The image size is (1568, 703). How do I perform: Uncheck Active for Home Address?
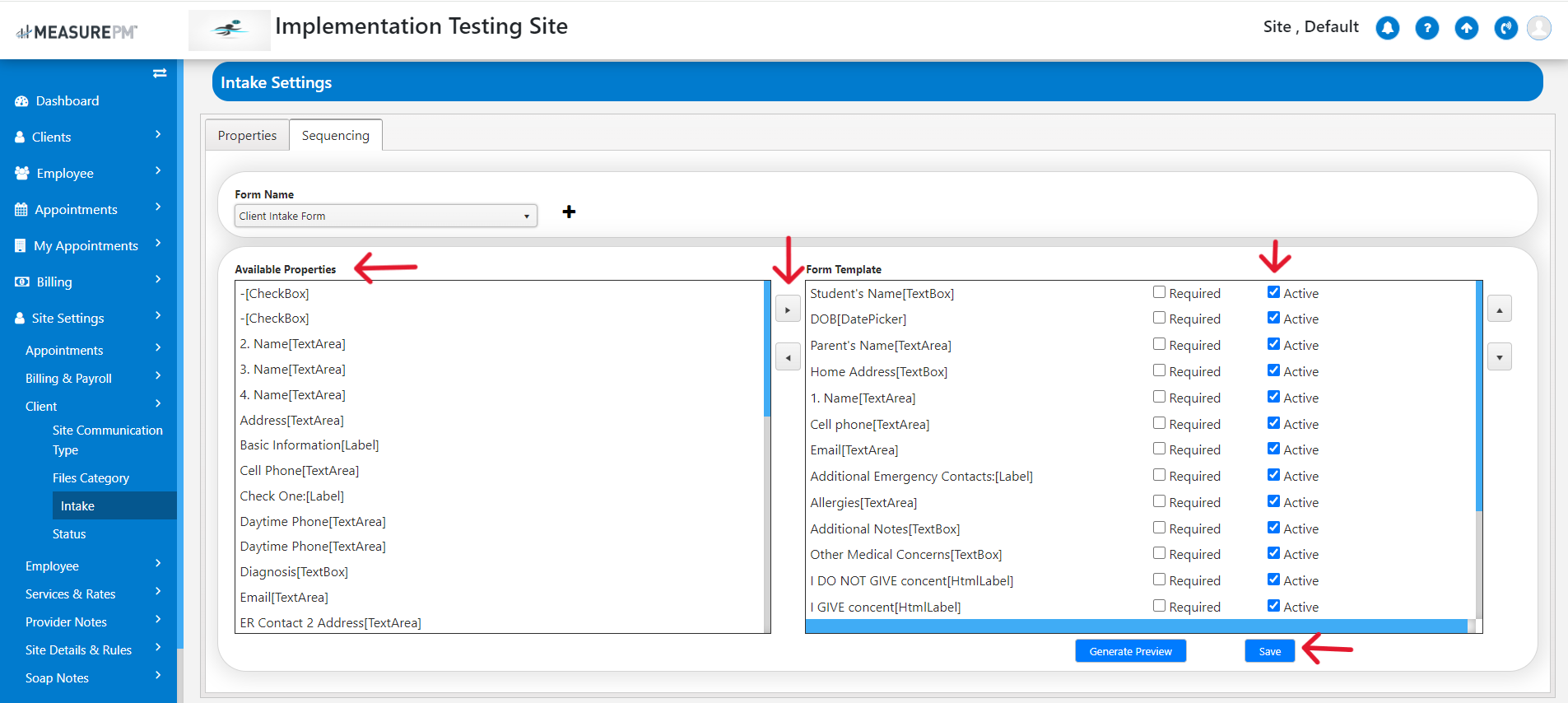point(1274,370)
